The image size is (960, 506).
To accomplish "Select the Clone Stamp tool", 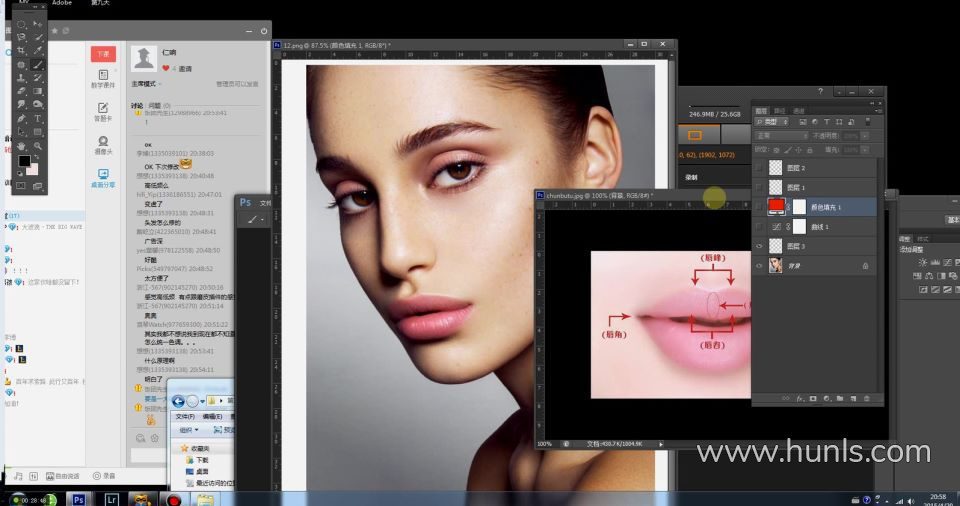I will pyautogui.click(x=21, y=78).
